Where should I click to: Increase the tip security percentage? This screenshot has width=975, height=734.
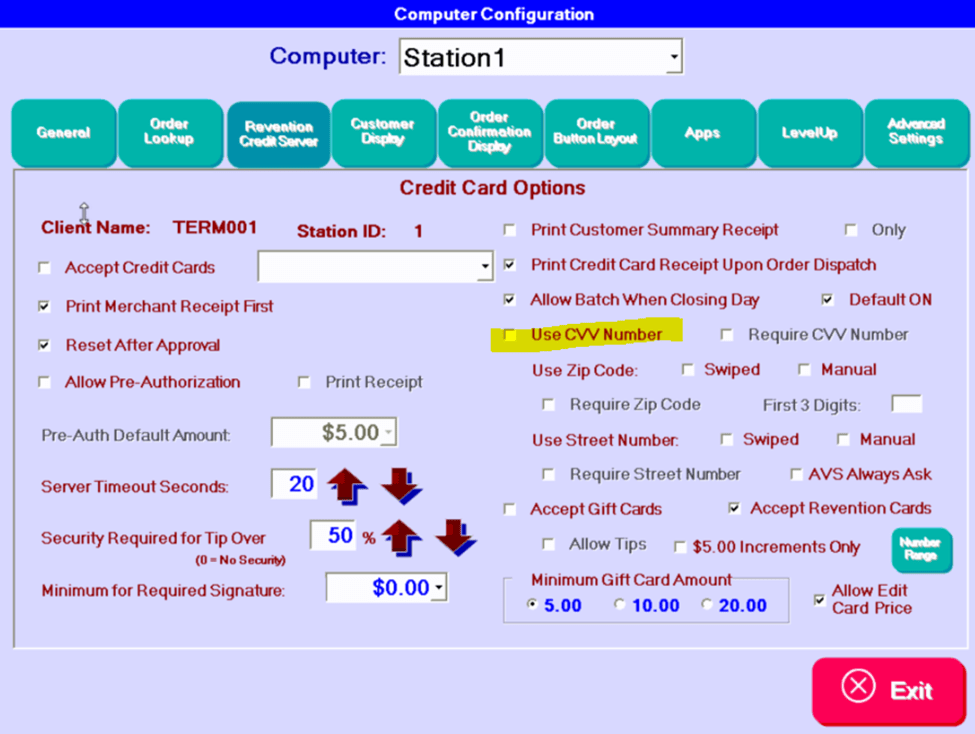pos(401,537)
